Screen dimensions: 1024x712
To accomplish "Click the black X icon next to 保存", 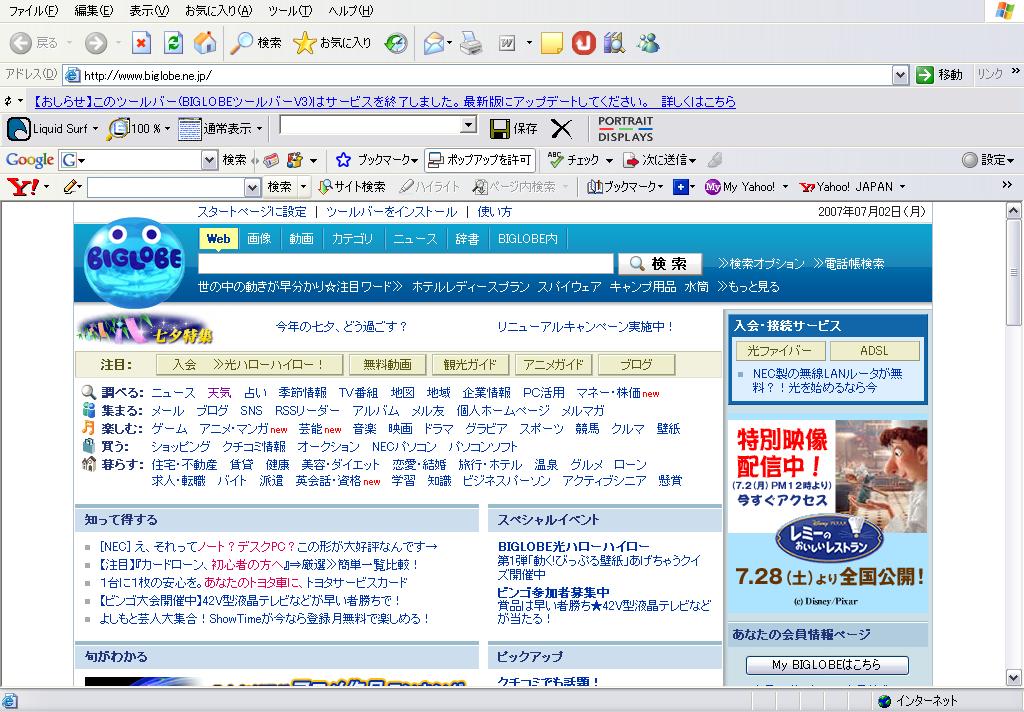I will coord(561,129).
